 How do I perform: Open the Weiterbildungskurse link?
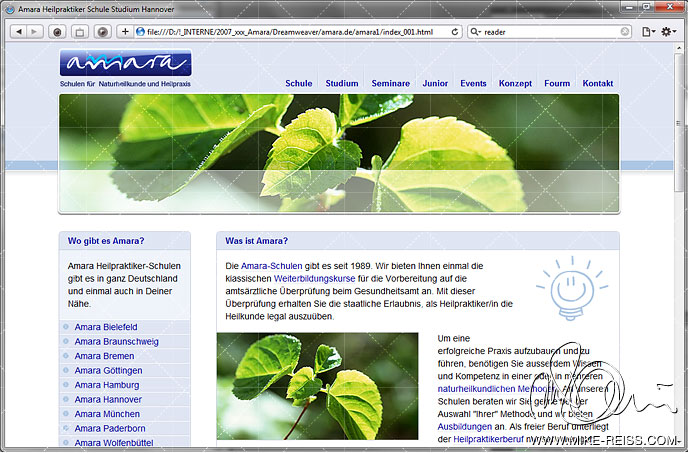pos(314,279)
